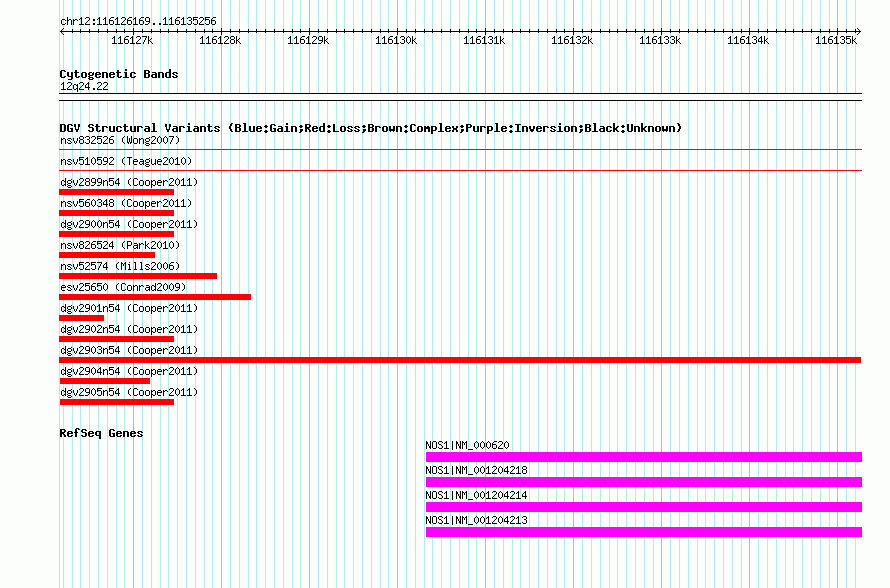The width and height of the screenshot is (890, 588).
Task: Open variant nsv832526 (Wong2007) label
Action: 120,140
